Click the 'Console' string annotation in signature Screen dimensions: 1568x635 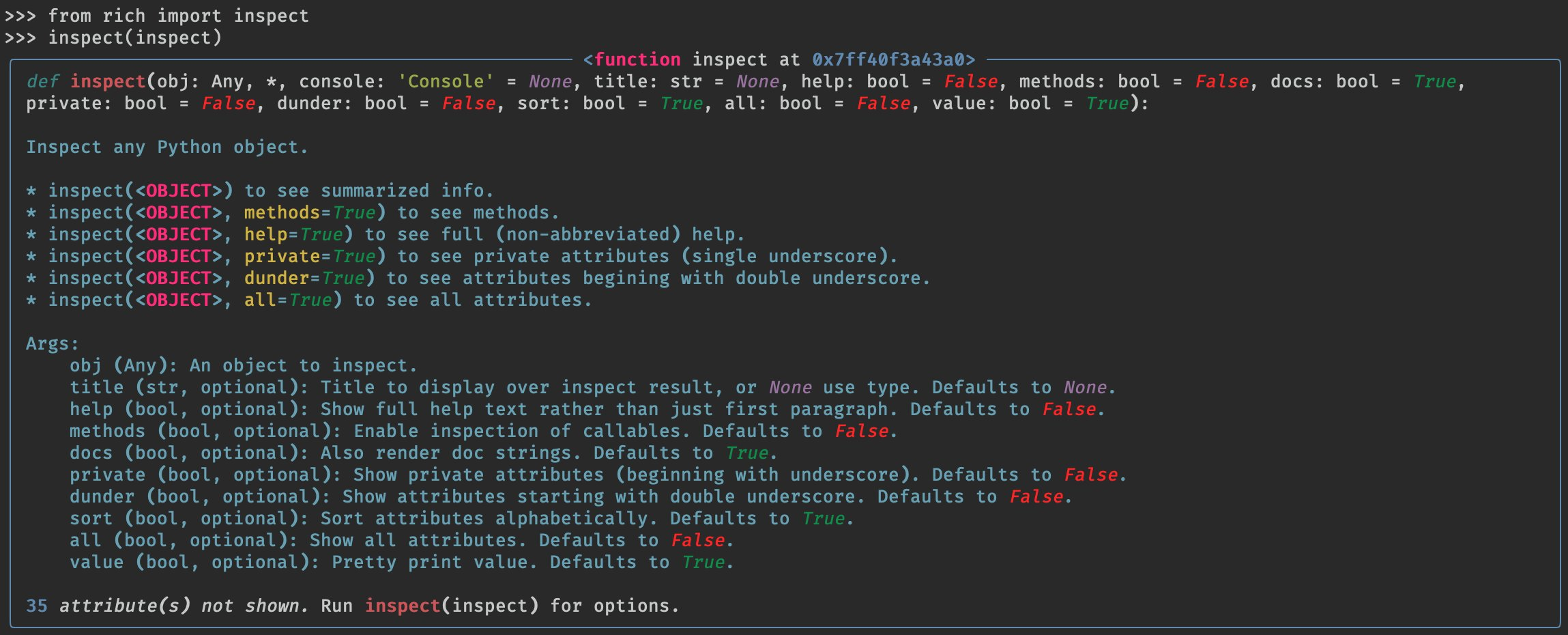pyautogui.click(x=446, y=81)
